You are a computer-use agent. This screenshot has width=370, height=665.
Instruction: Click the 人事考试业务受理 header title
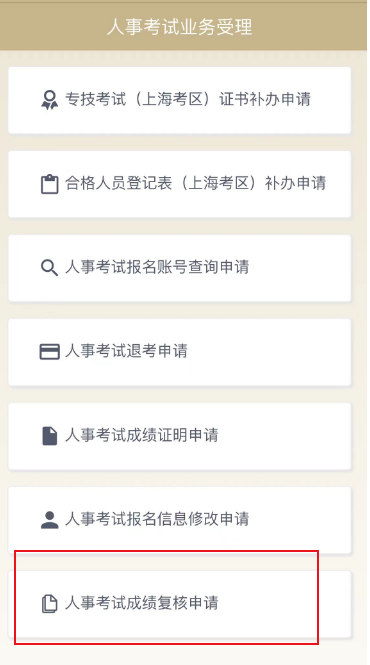[x=179, y=27]
